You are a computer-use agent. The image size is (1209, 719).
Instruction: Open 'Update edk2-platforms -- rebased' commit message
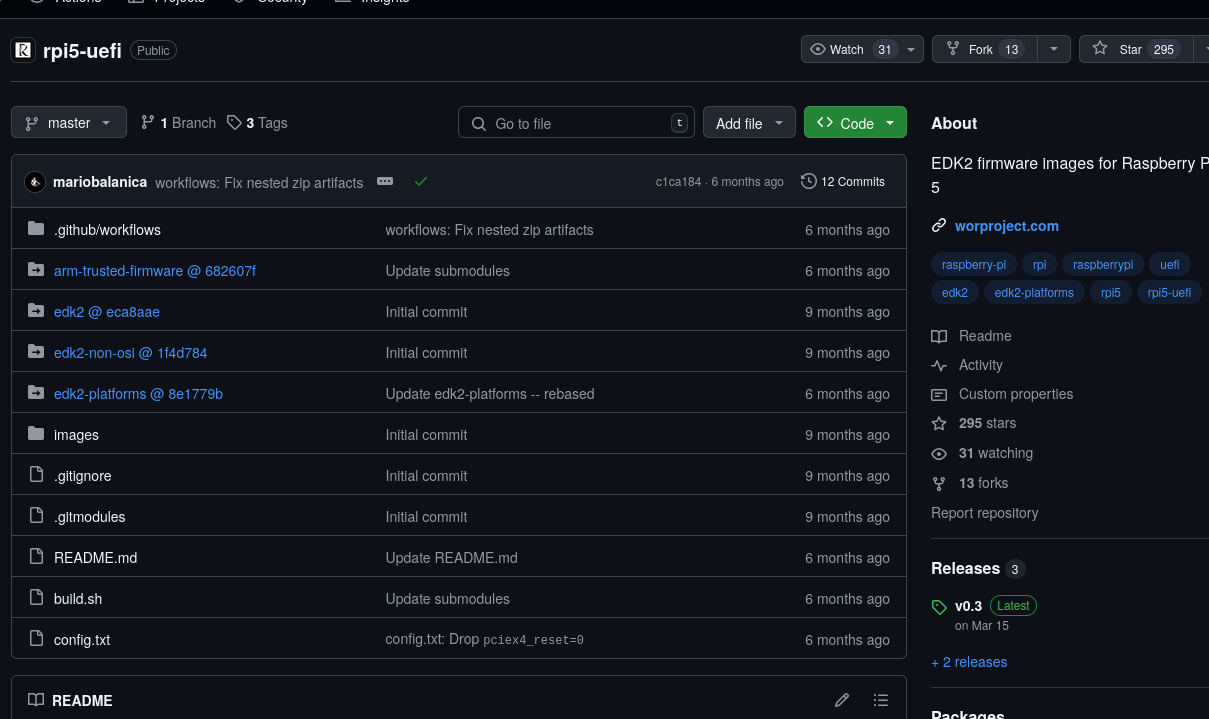[490, 393]
